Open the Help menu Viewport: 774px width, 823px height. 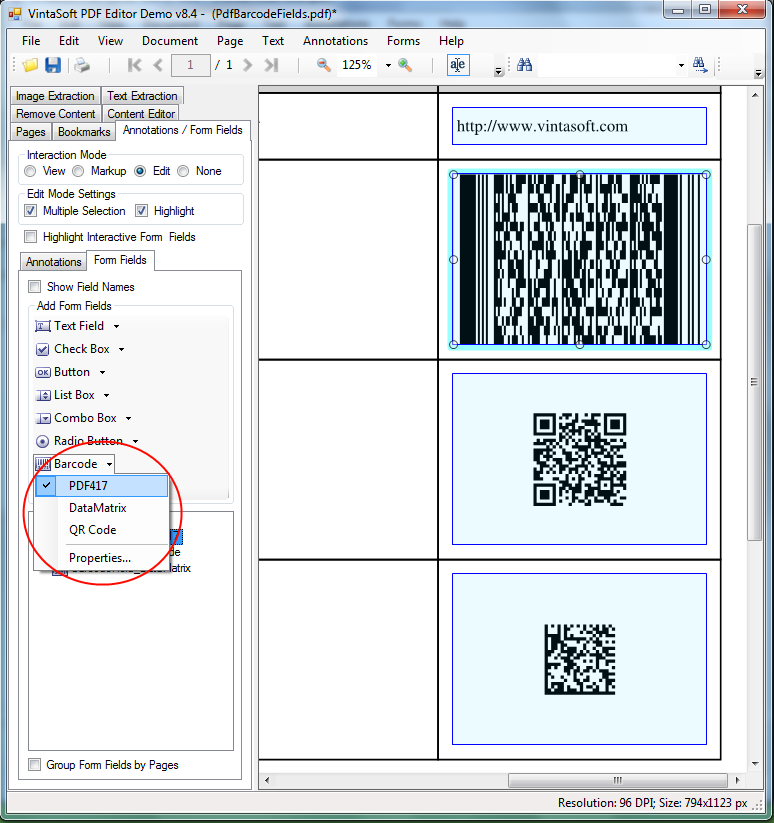click(451, 41)
